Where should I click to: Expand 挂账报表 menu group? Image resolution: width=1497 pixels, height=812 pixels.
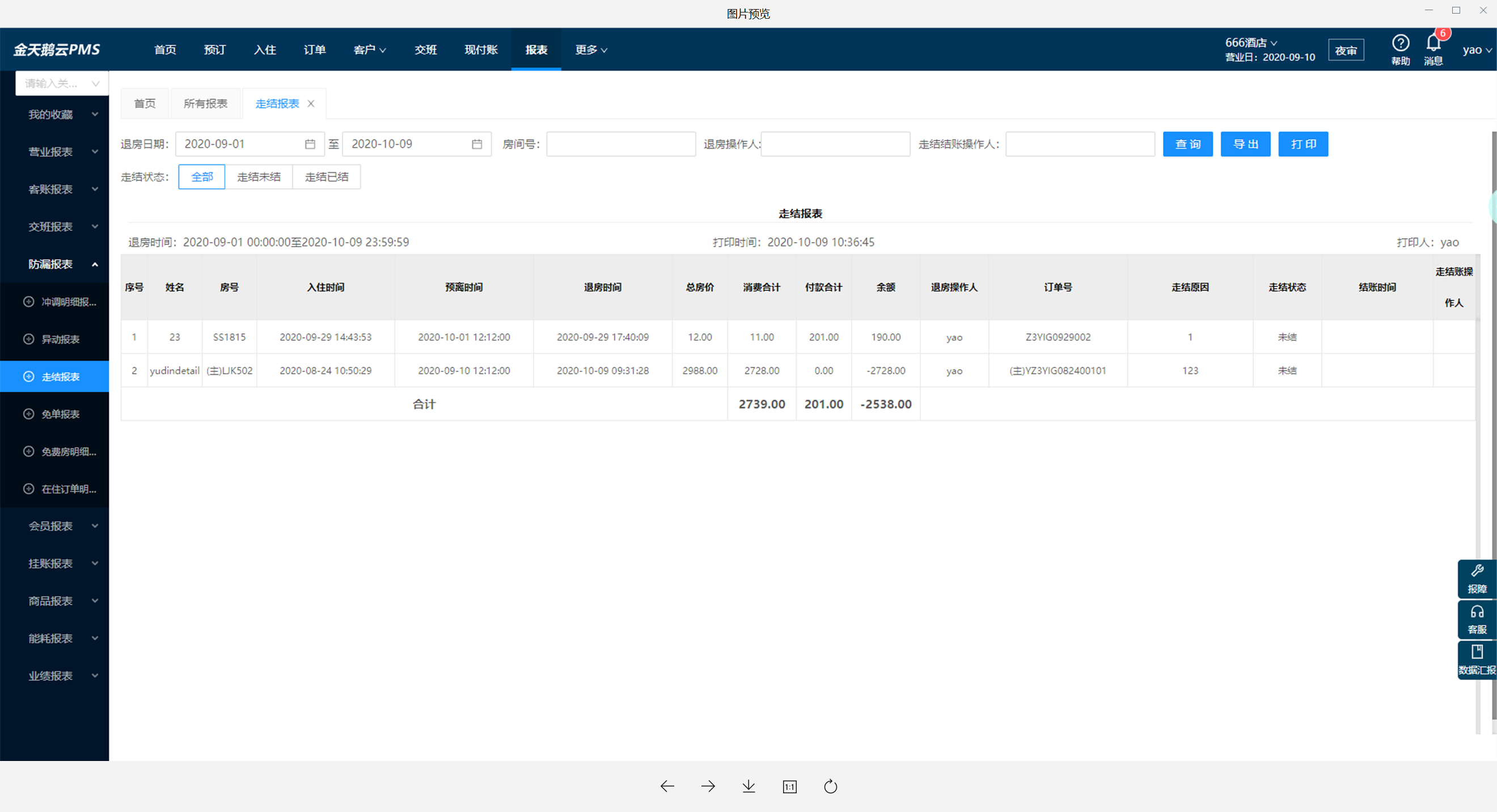tap(54, 564)
